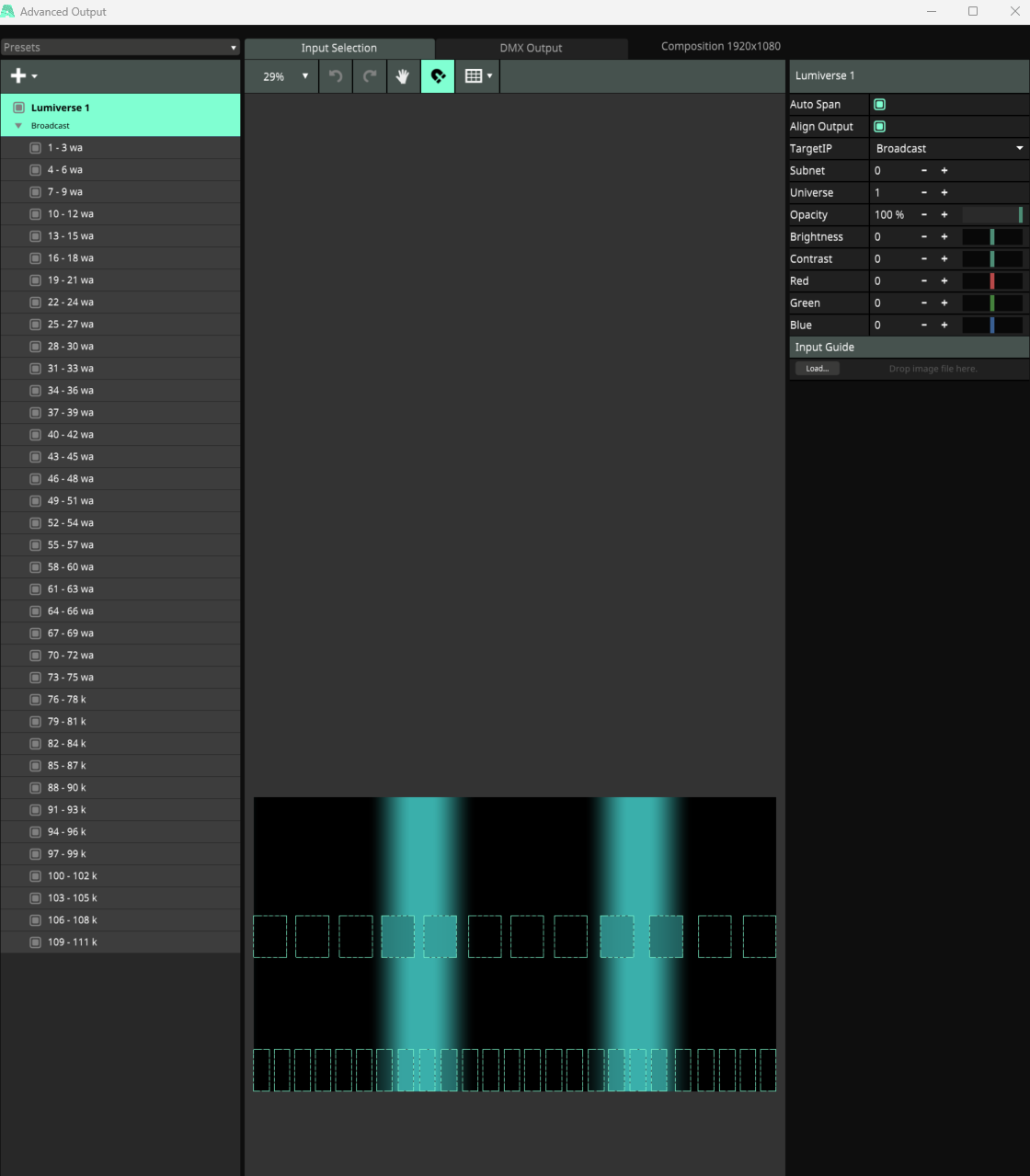
Task: Click the add (plus) button
Action: pyautogui.click(x=17, y=76)
